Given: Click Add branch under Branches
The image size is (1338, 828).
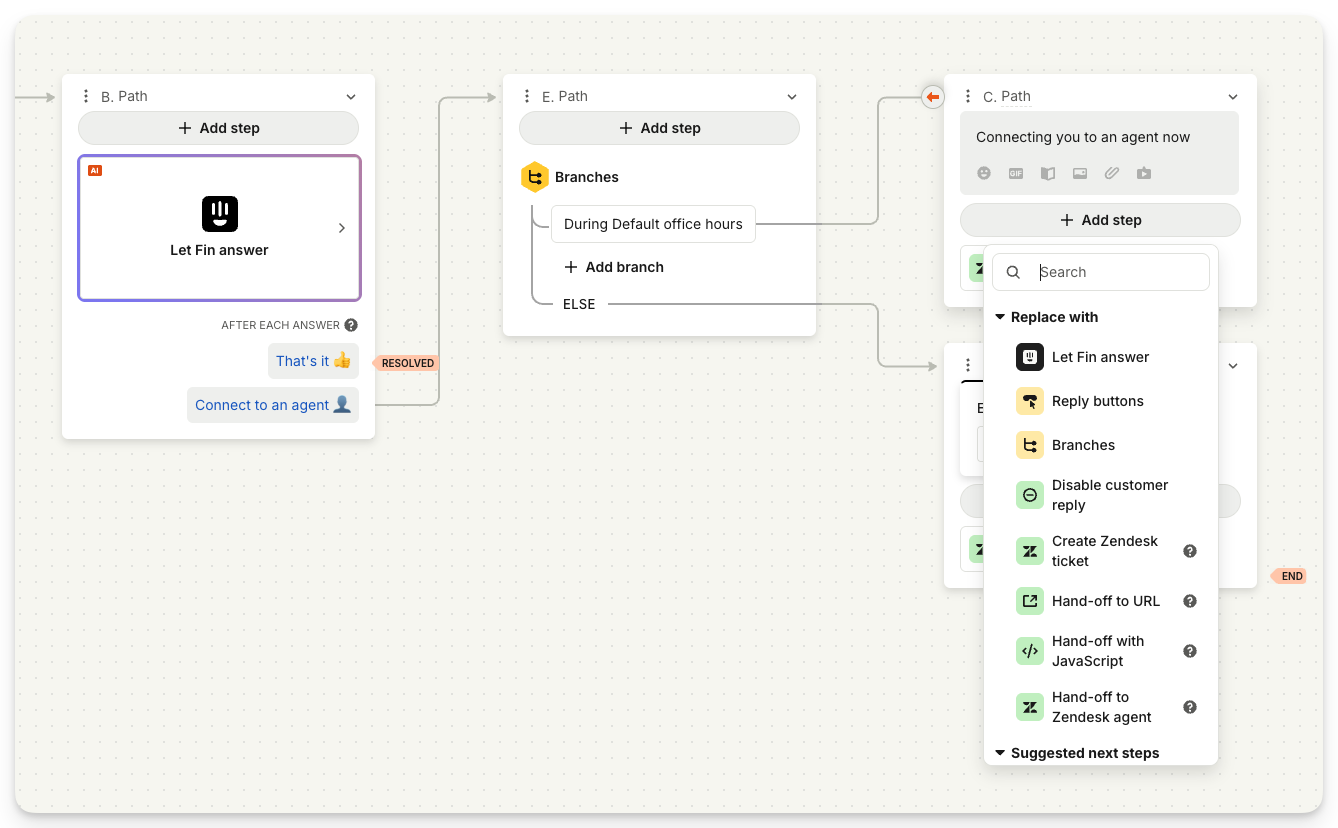Looking at the screenshot, I should tap(614, 267).
